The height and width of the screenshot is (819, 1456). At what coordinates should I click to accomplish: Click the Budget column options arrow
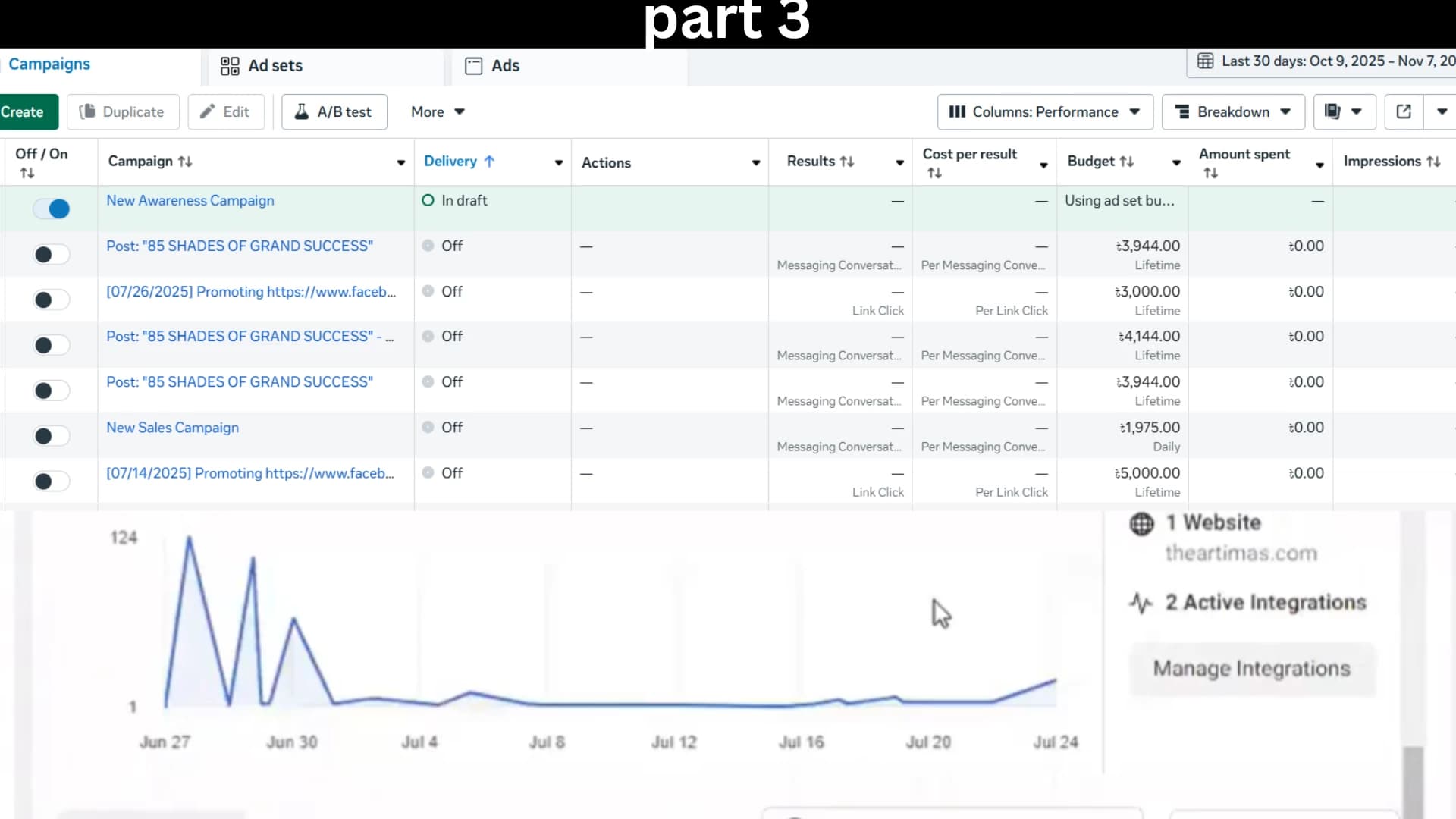click(x=1176, y=163)
